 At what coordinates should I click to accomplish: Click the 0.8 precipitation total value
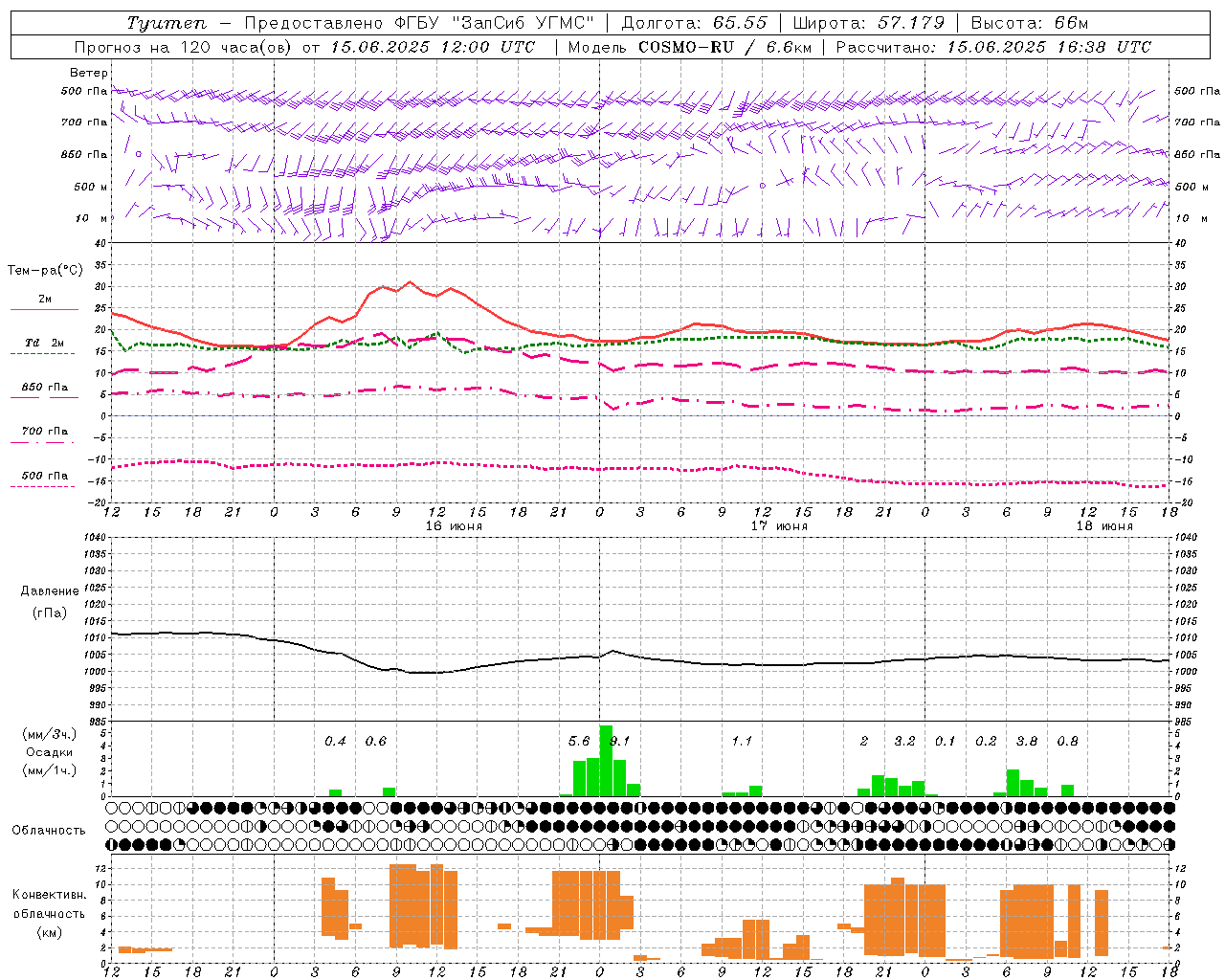tap(1068, 741)
